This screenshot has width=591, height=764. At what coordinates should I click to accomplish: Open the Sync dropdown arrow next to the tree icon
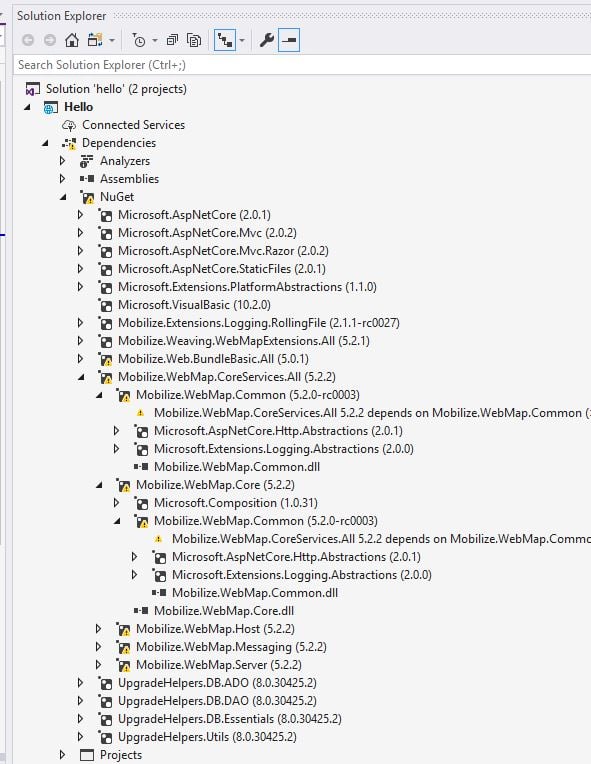point(242,40)
